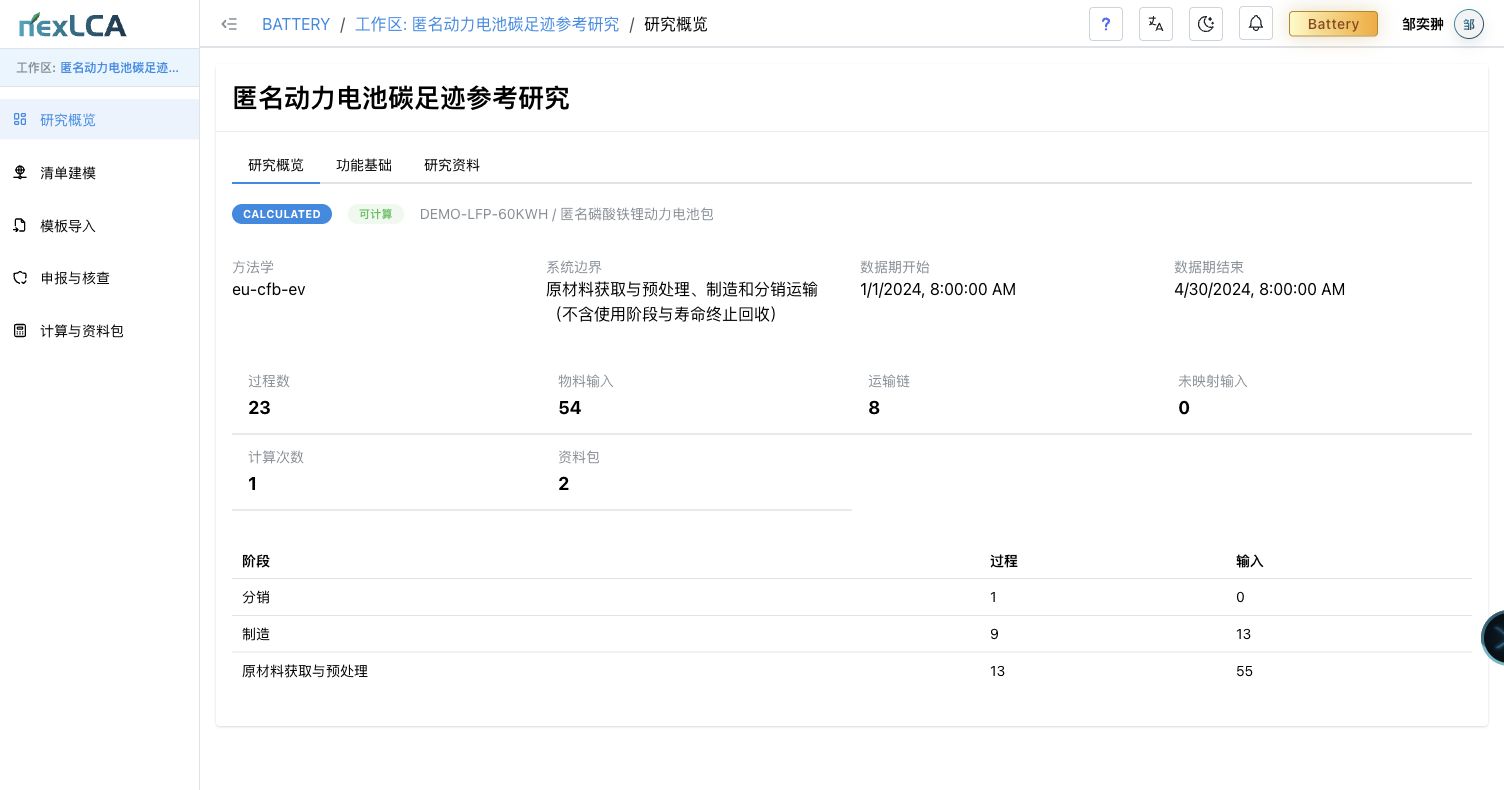Click the nexLCA logo
The width and height of the screenshot is (1504, 790).
tap(73, 24)
